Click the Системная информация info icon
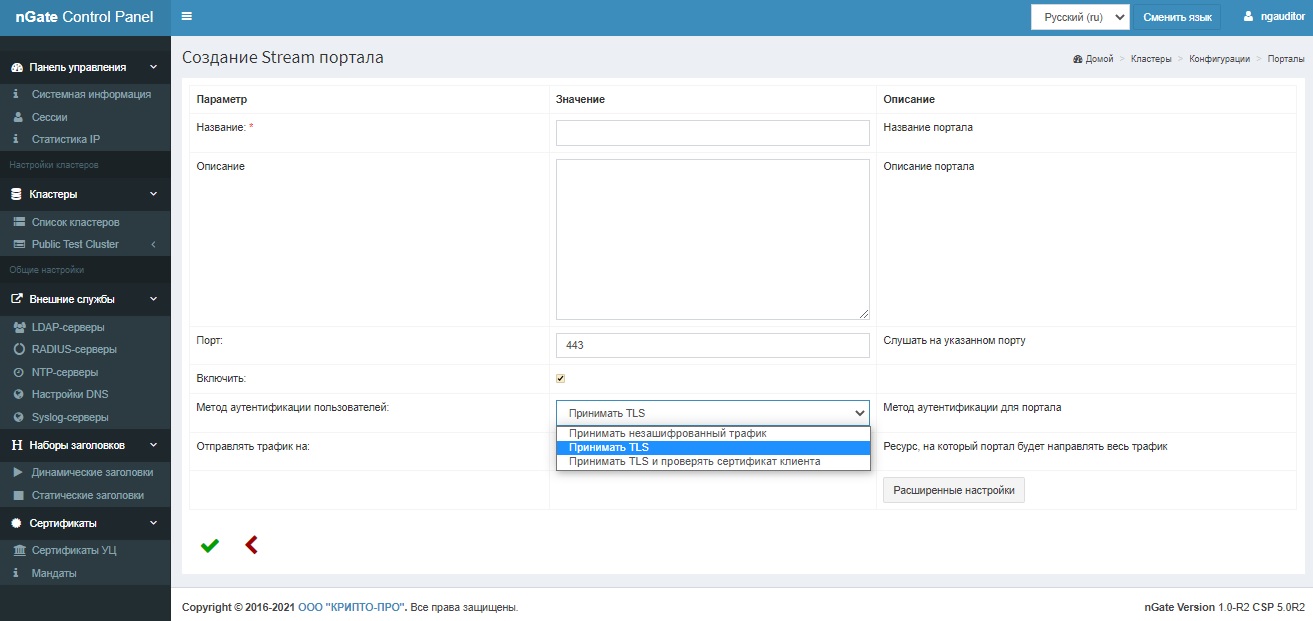 (17, 94)
